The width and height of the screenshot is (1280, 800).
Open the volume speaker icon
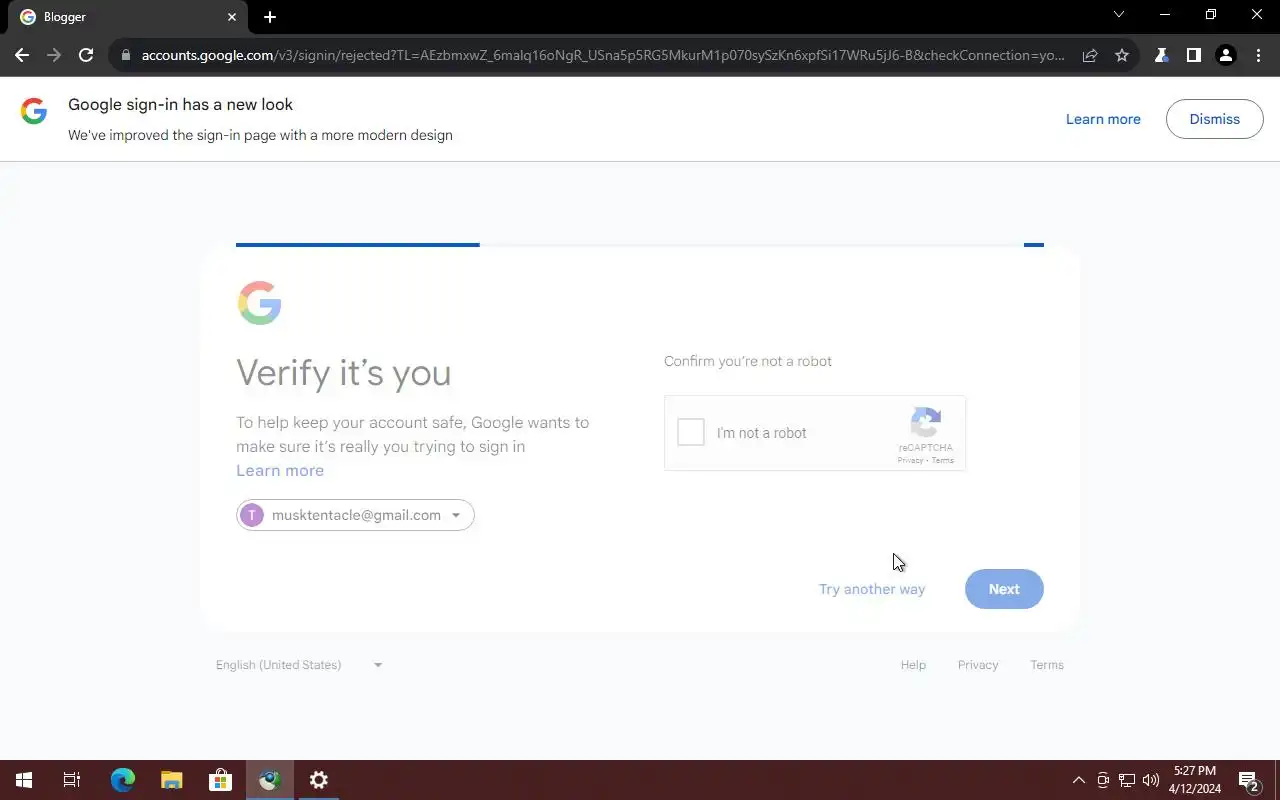click(1151, 780)
